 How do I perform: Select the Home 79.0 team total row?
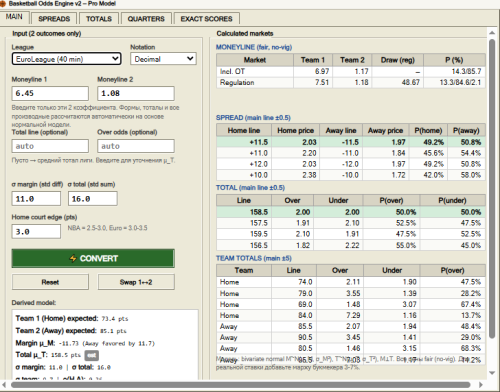coord(351,293)
